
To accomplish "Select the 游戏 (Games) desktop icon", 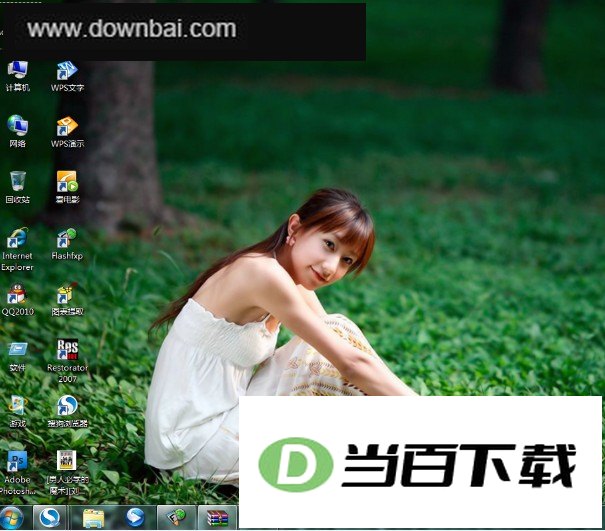I will 17,411.
